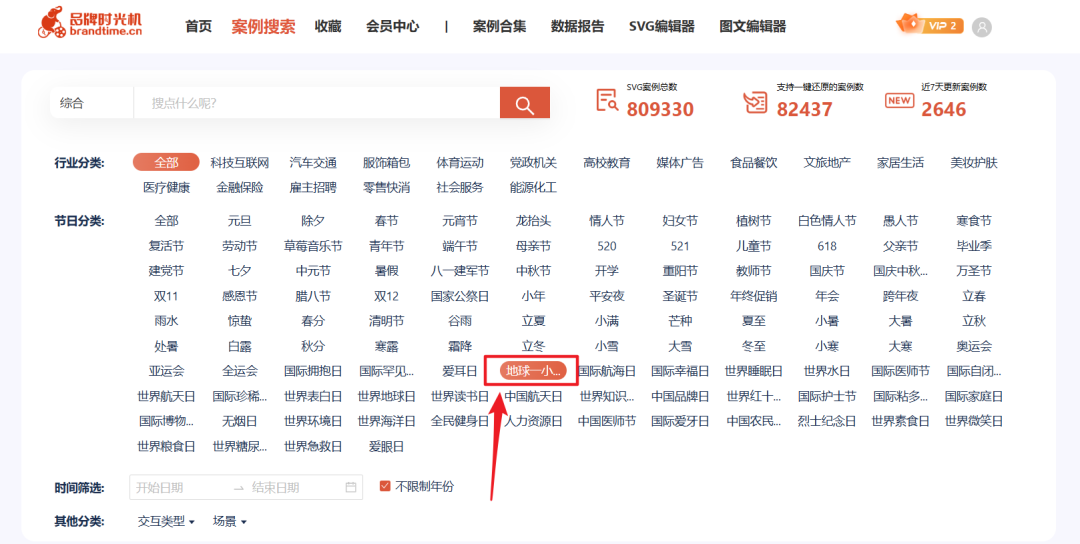Select 全部 in holiday category
The height and width of the screenshot is (544, 1080).
pos(166,221)
